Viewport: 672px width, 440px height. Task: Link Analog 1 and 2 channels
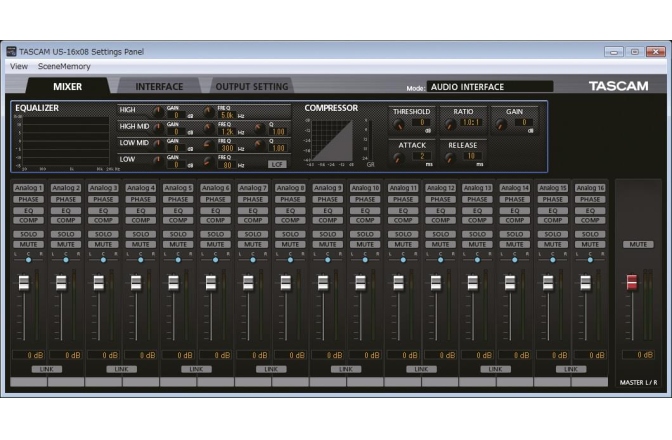47,369
